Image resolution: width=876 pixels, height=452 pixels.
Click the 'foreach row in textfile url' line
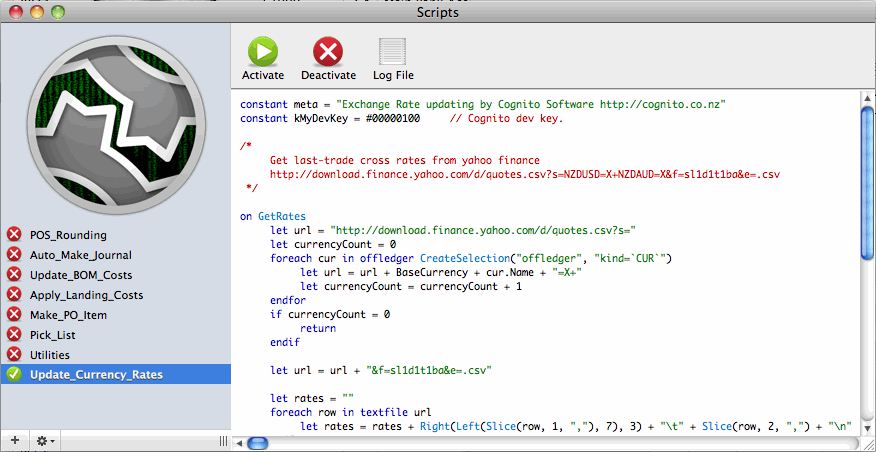click(x=351, y=412)
